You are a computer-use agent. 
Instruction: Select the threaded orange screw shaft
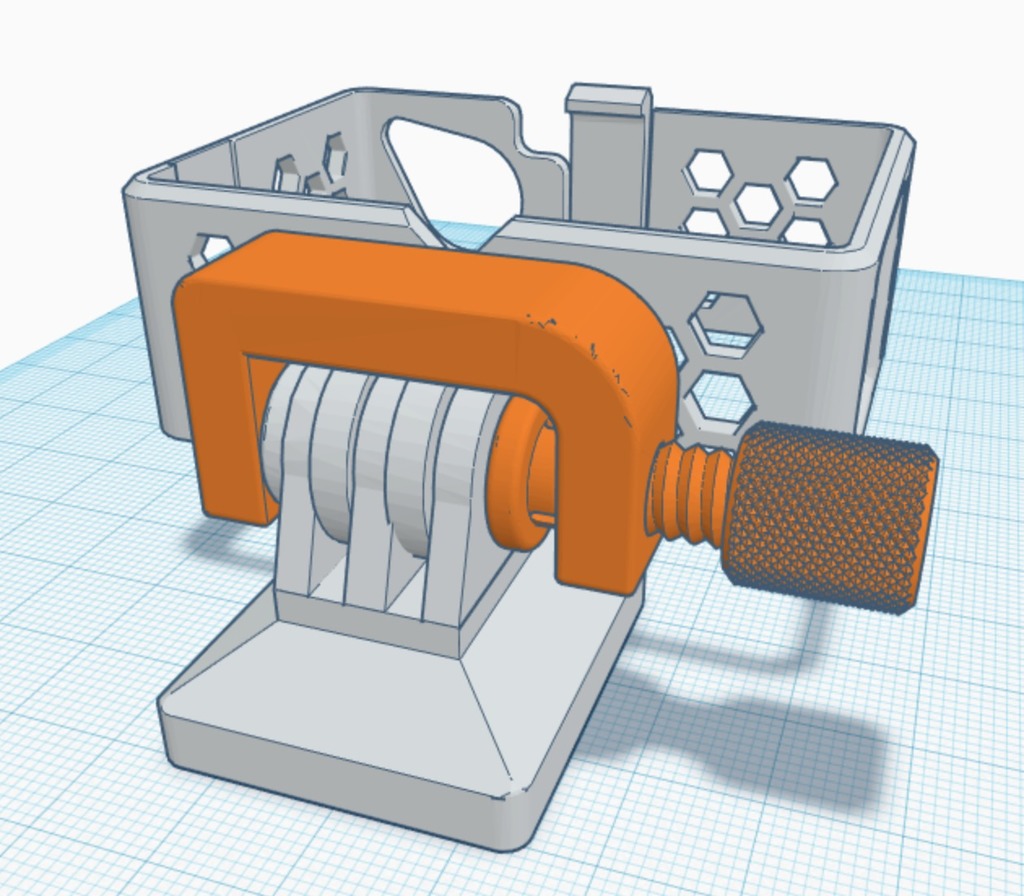[x=689, y=493]
